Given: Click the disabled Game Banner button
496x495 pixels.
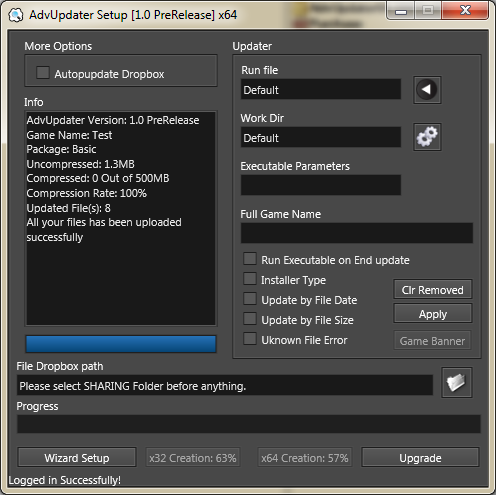Looking at the screenshot, I should [433, 340].
